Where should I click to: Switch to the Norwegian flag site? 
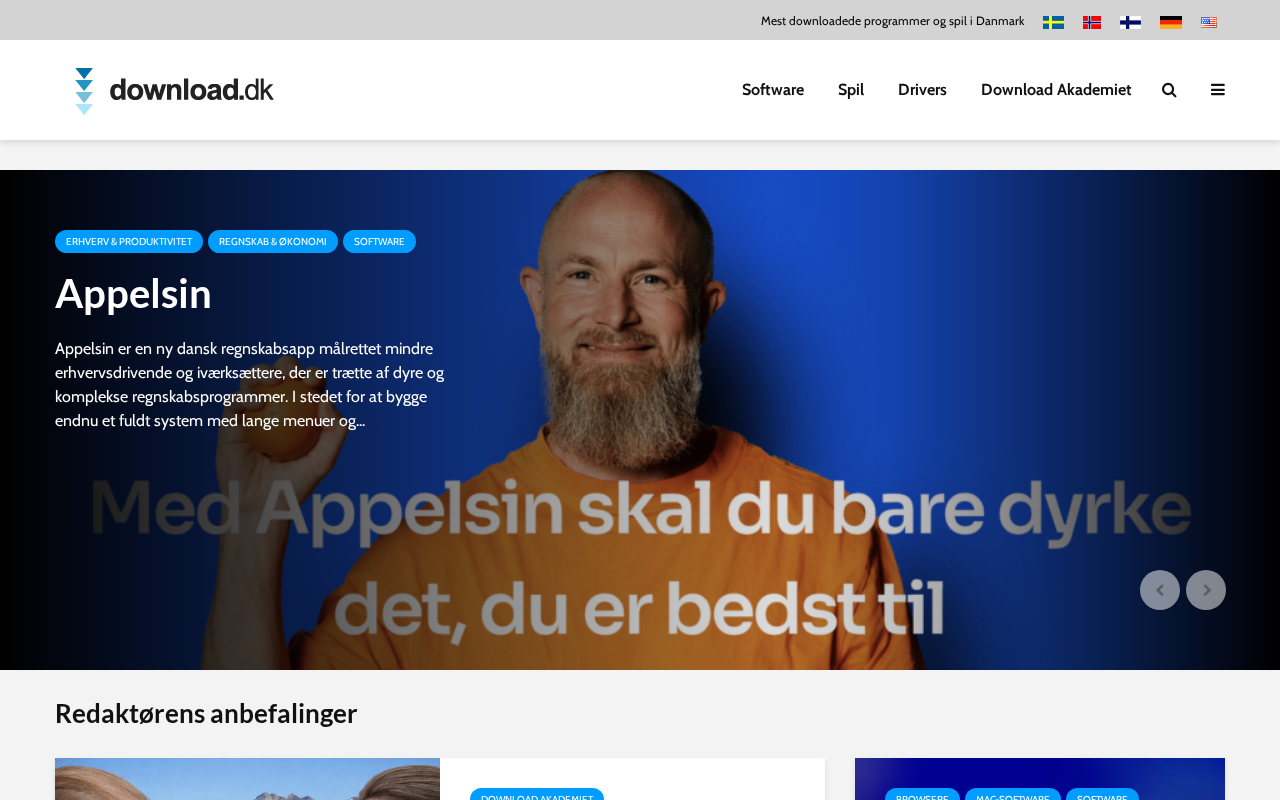(1092, 22)
